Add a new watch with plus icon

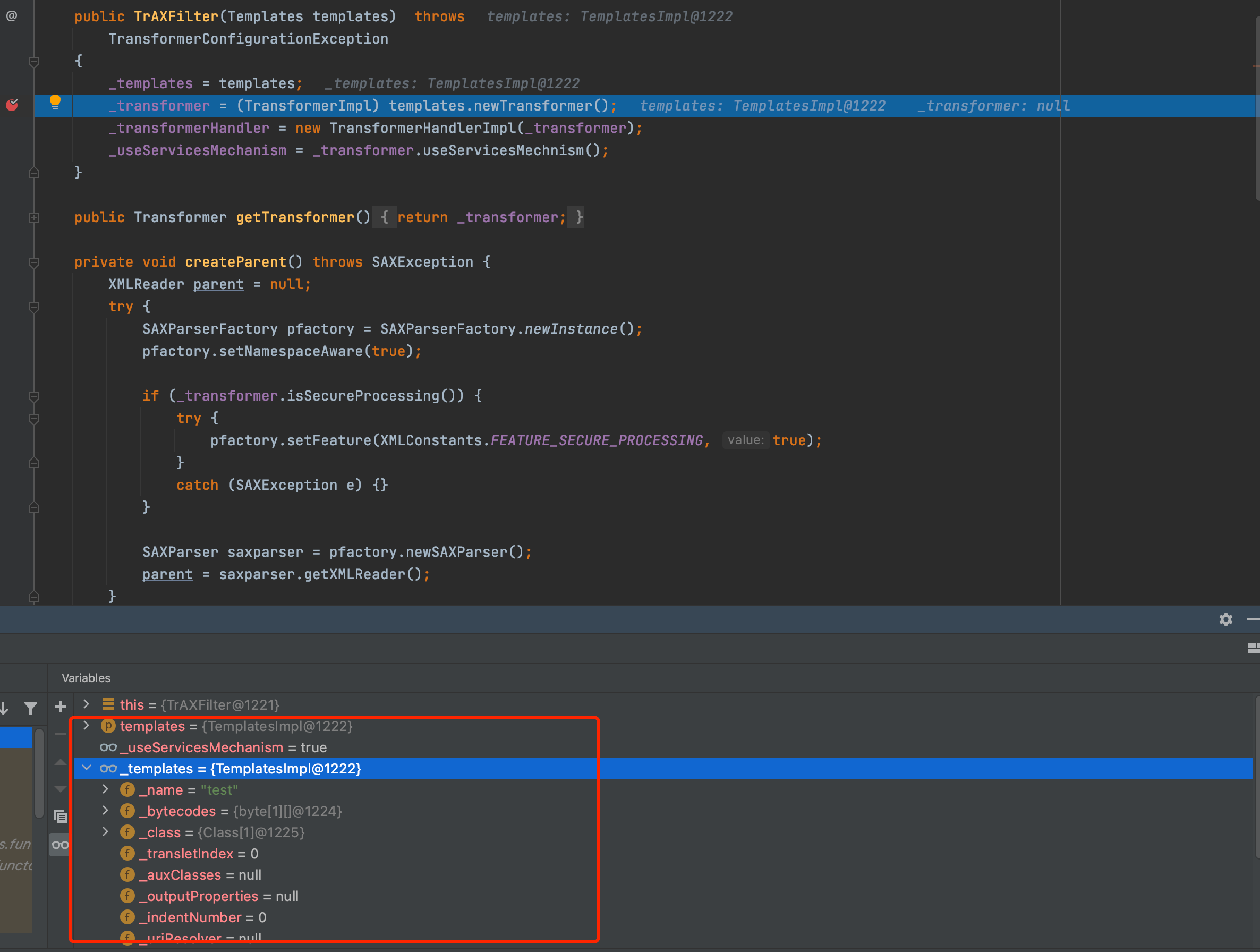coord(61,707)
